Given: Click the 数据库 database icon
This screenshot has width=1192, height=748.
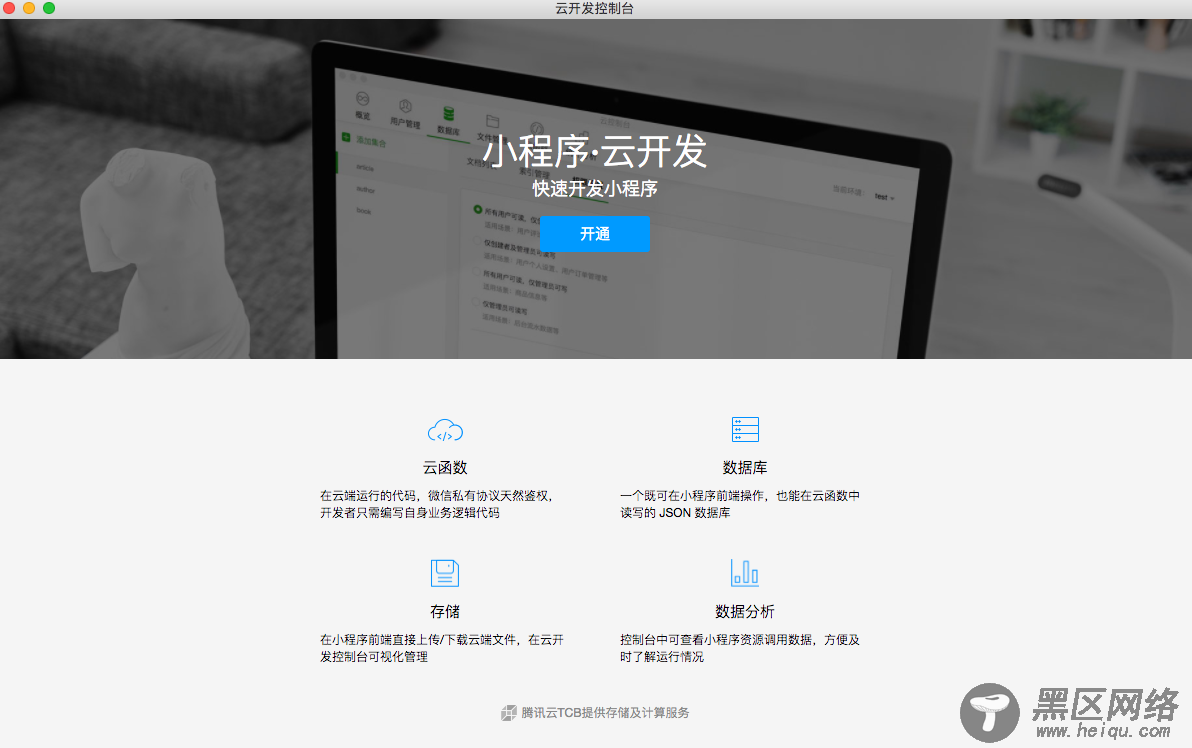Looking at the screenshot, I should tap(745, 429).
